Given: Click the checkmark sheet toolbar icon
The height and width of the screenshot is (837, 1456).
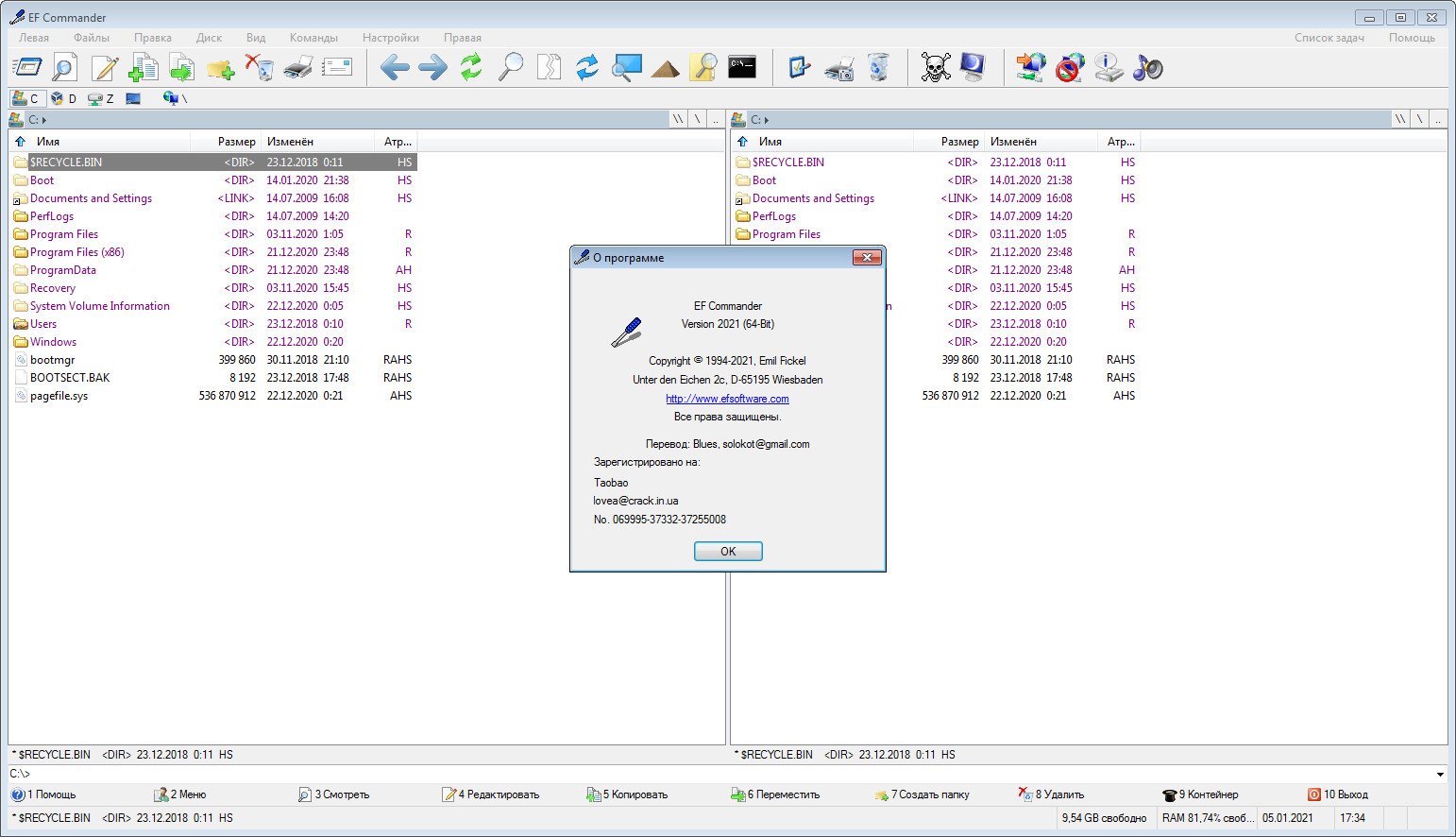Looking at the screenshot, I should (800, 67).
